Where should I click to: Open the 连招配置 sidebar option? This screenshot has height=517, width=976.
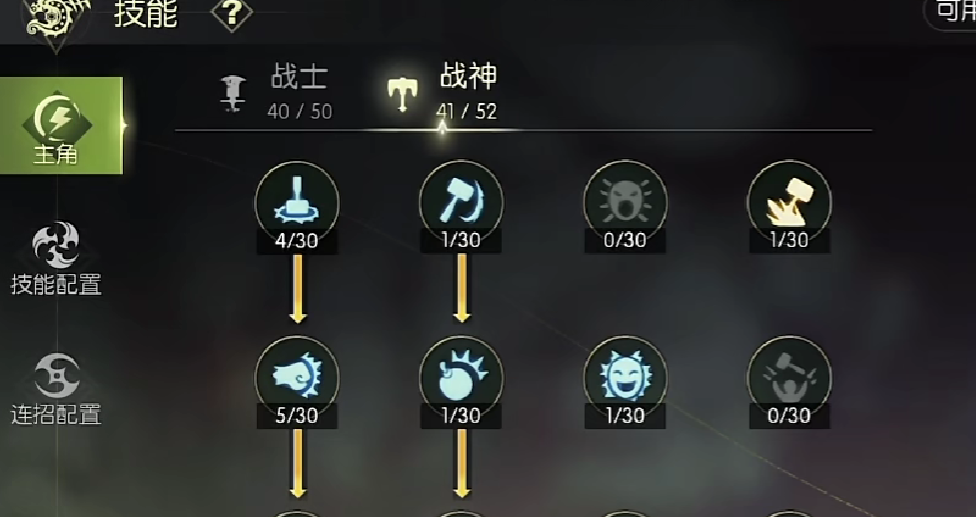point(56,389)
